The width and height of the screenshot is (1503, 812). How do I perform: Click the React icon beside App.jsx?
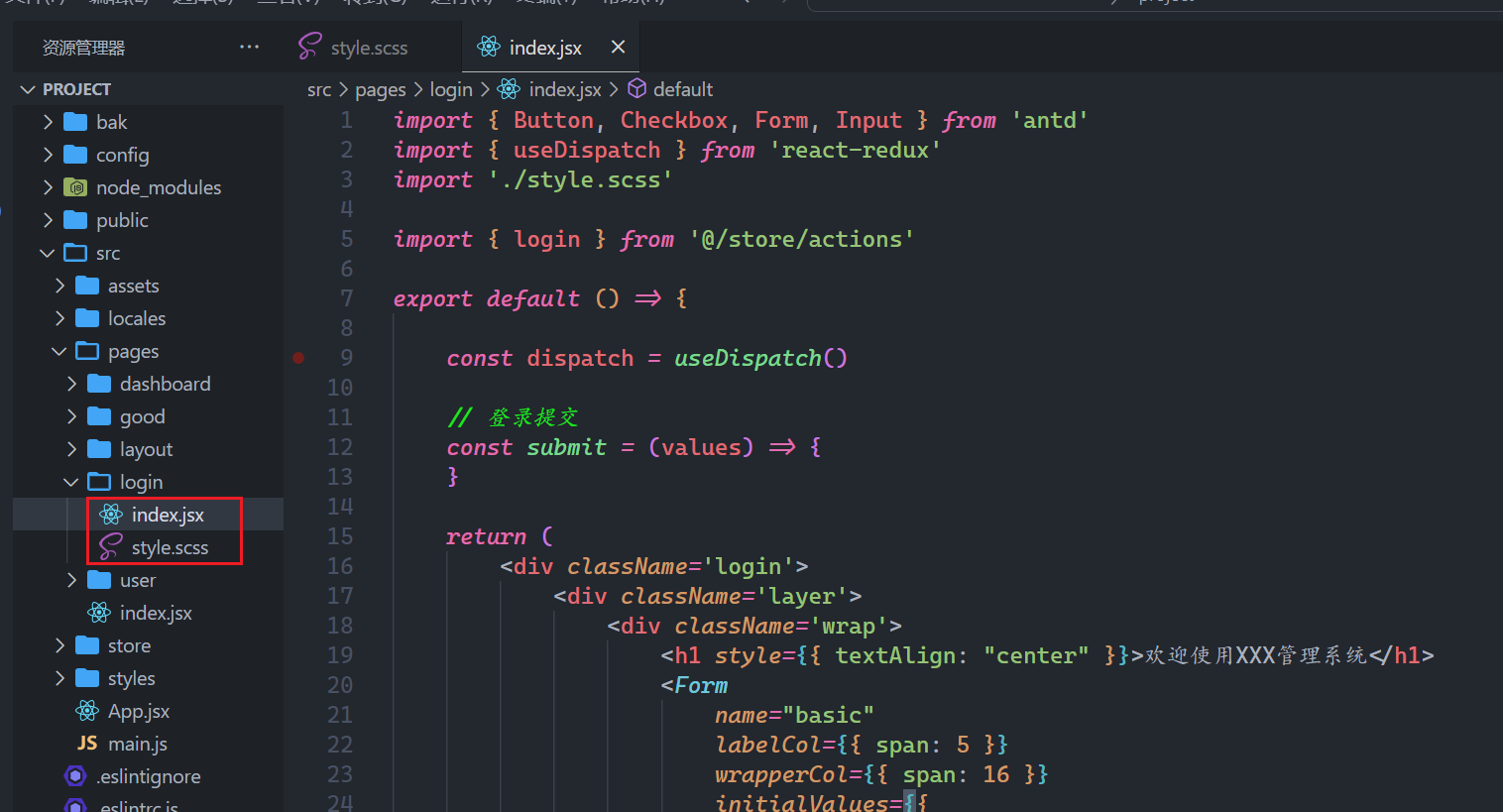87,711
